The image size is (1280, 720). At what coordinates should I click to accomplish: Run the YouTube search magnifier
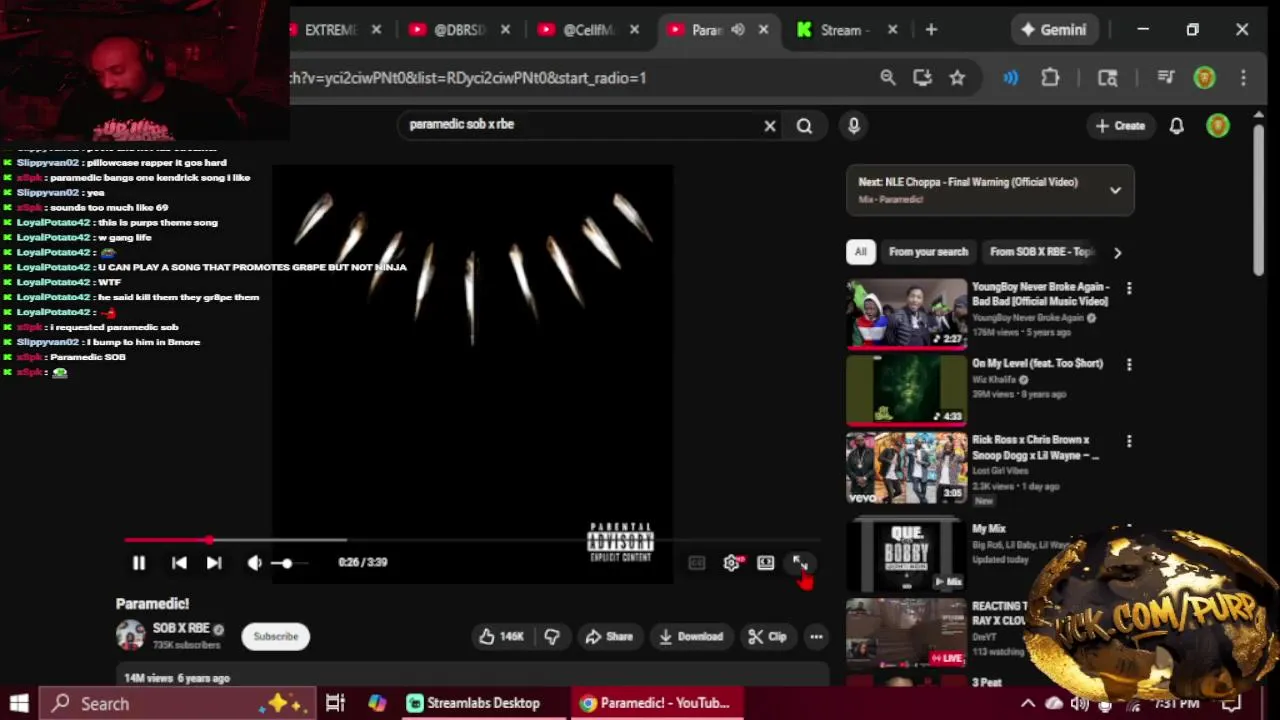[804, 126]
